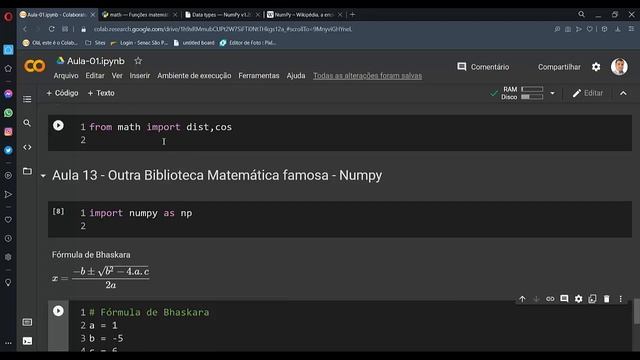The width and height of the screenshot is (640, 360).
Task: Click the Comentário button
Action: [483, 67]
